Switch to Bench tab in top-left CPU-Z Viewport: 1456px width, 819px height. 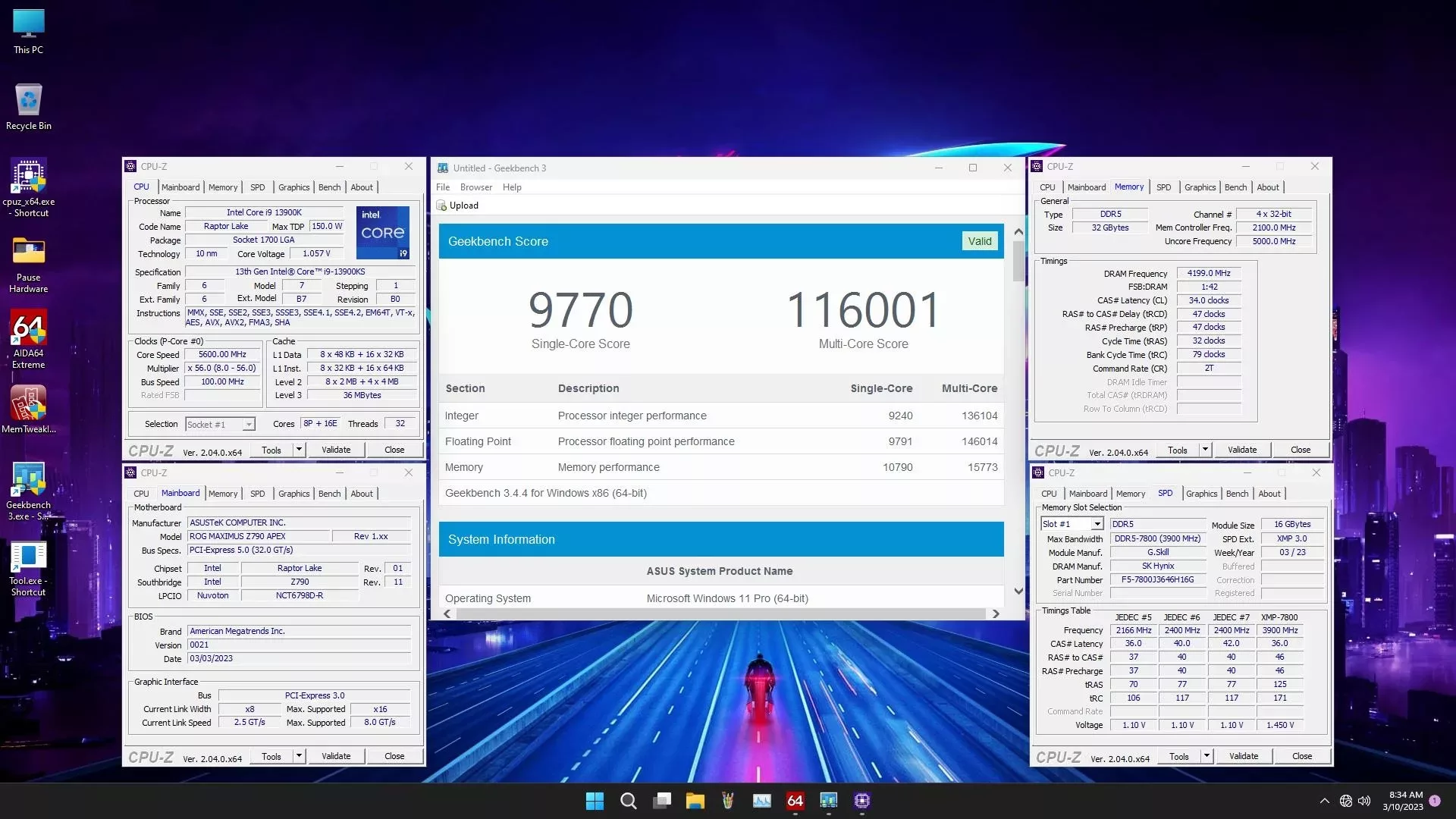click(329, 187)
